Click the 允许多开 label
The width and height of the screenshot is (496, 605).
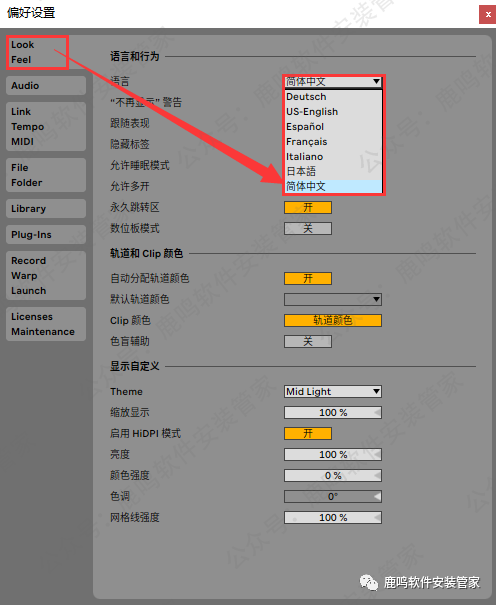130,186
